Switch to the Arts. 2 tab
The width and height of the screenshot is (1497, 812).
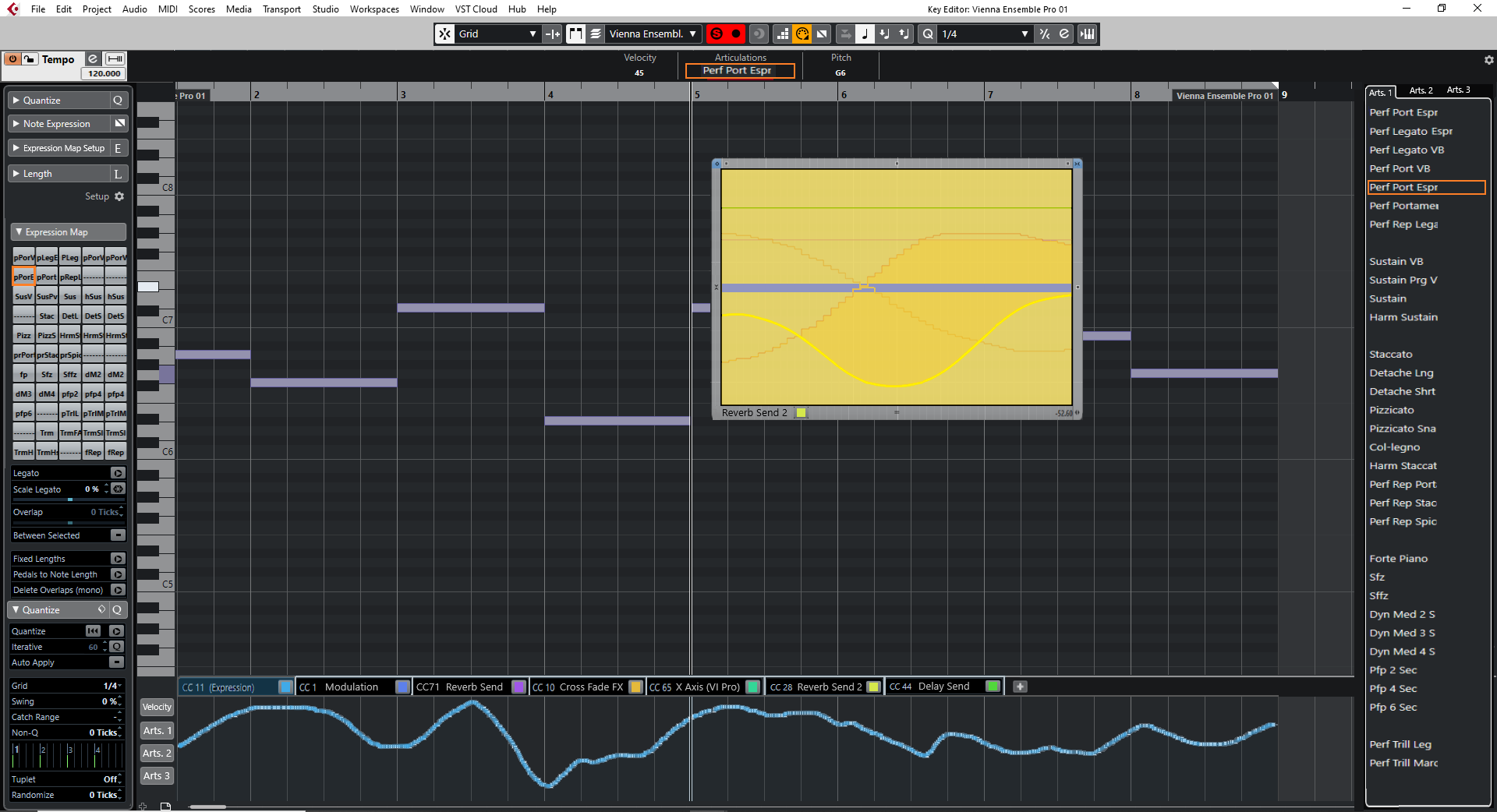(1421, 90)
